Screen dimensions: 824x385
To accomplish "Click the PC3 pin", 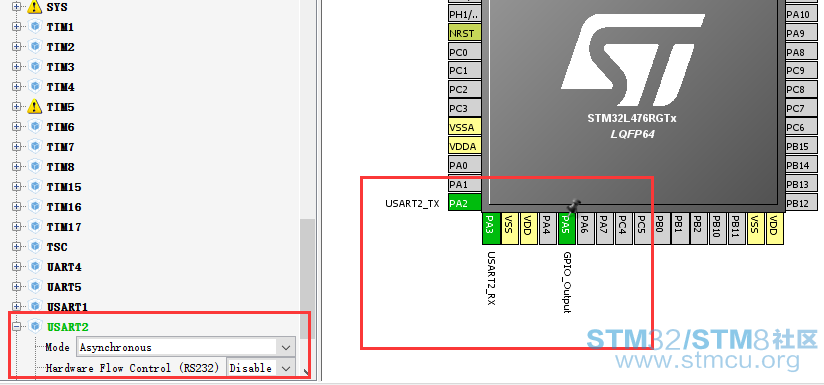I will [x=465, y=108].
